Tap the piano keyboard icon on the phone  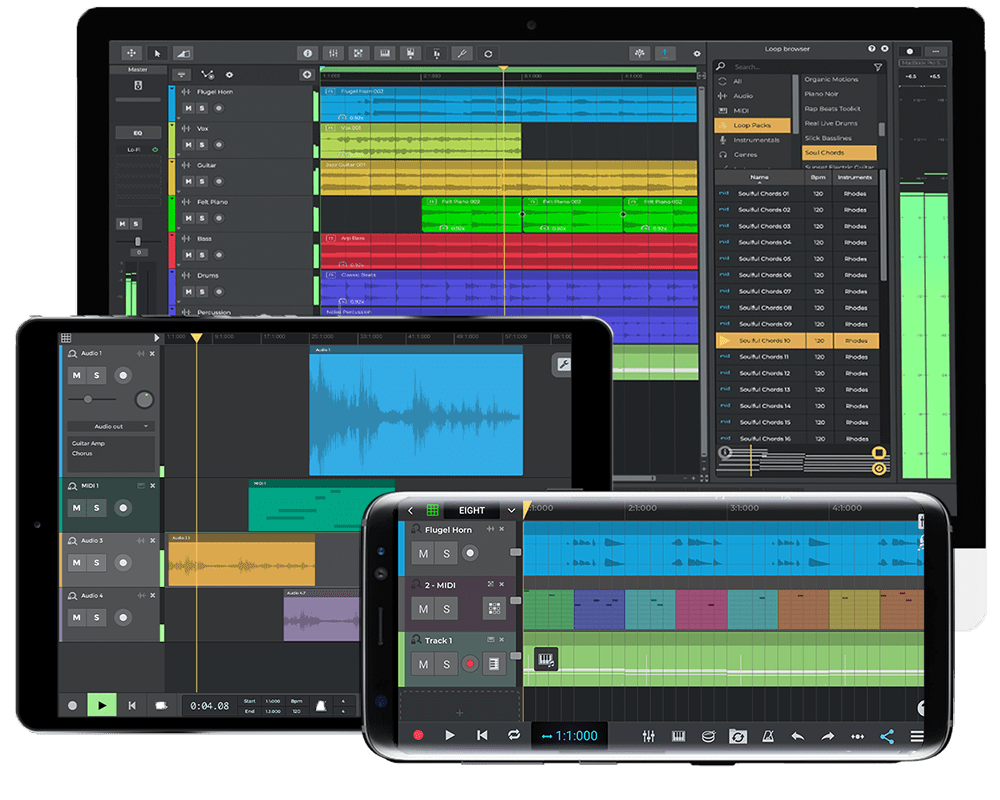pyautogui.click(x=678, y=735)
